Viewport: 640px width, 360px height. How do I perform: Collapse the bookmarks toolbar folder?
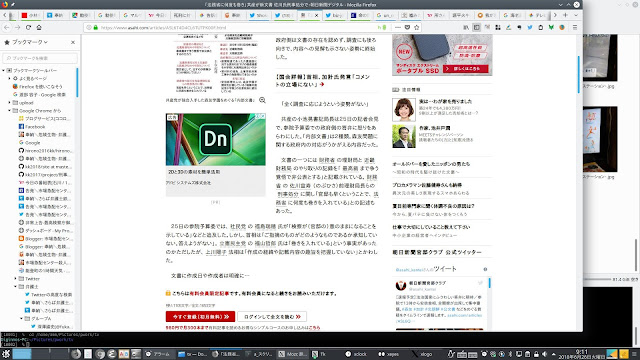click(4, 70)
